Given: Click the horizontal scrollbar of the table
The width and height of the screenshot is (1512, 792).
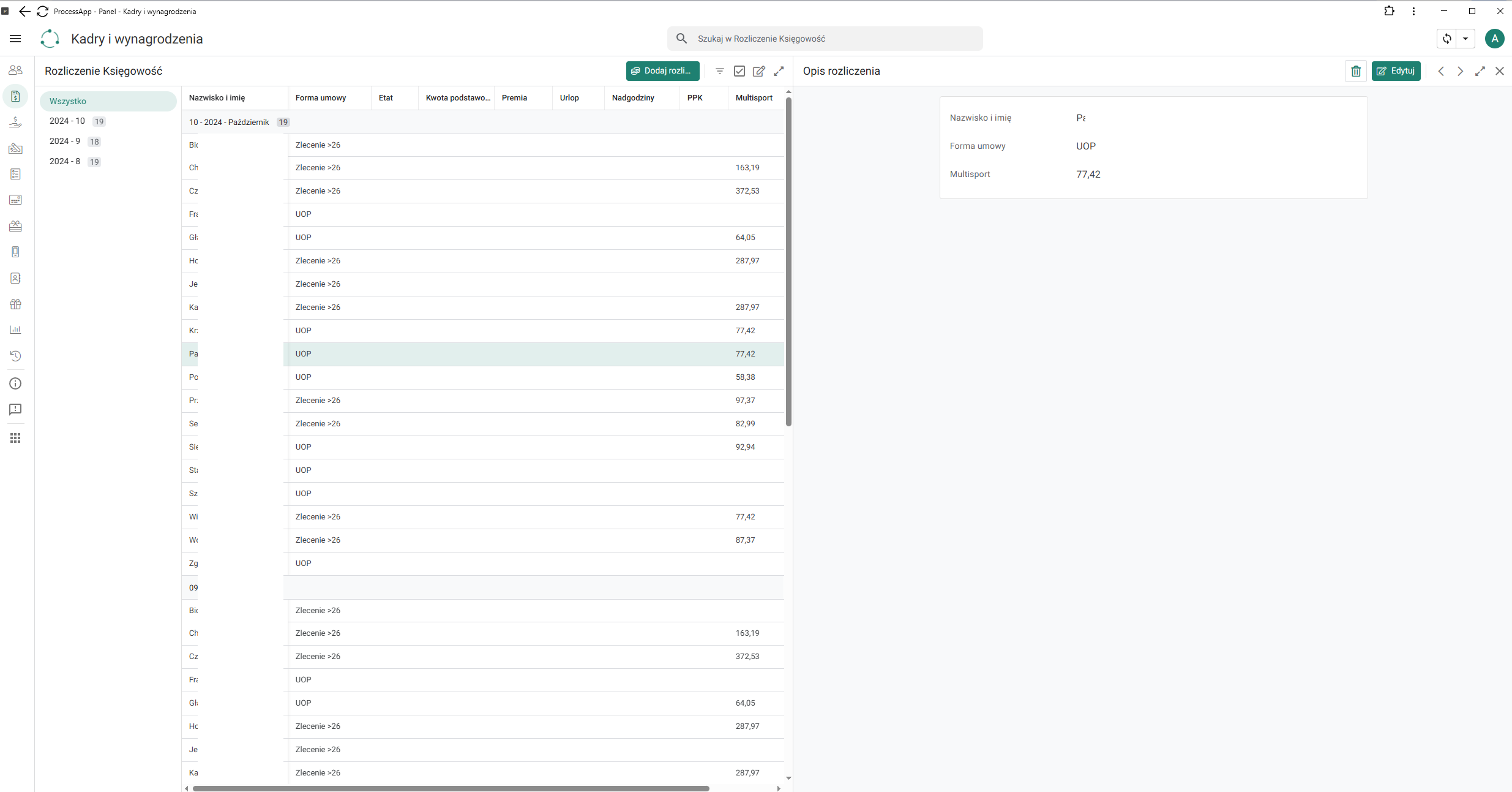Looking at the screenshot, I should pyautogui.click(x=451, y=788).
